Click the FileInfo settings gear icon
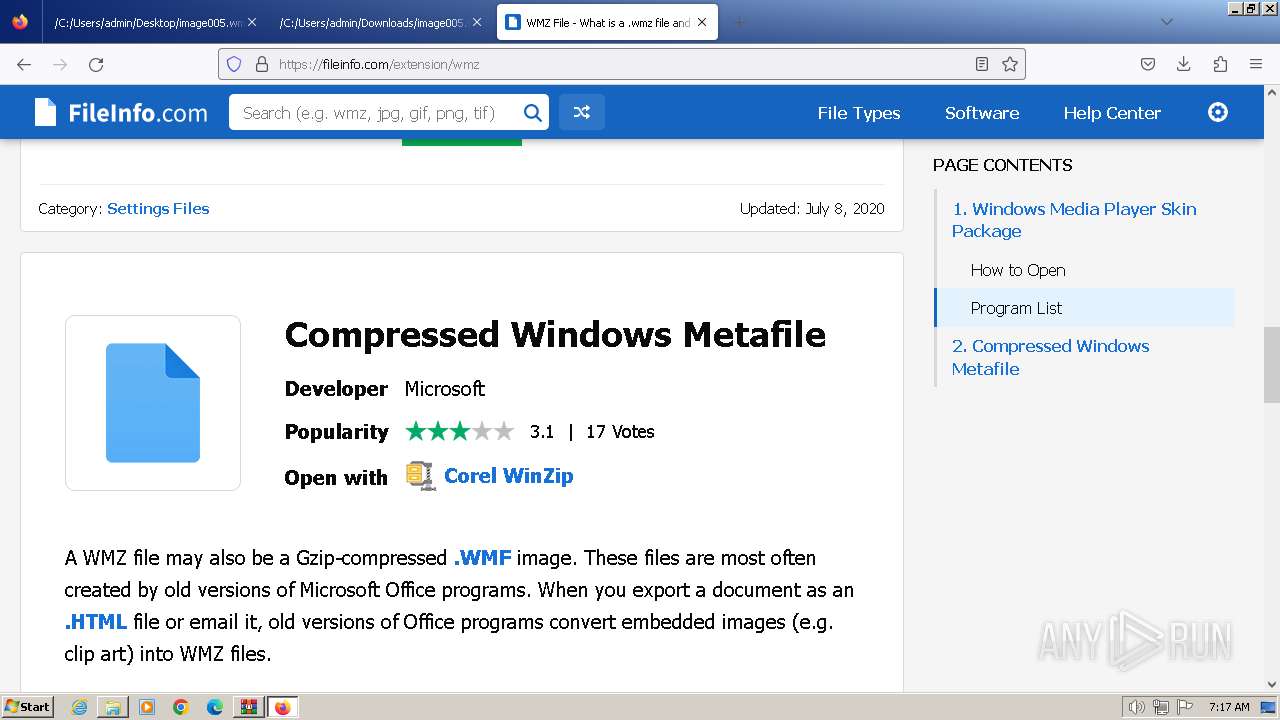This screenshot has width=1280, height=720. tap(1218, 112)
